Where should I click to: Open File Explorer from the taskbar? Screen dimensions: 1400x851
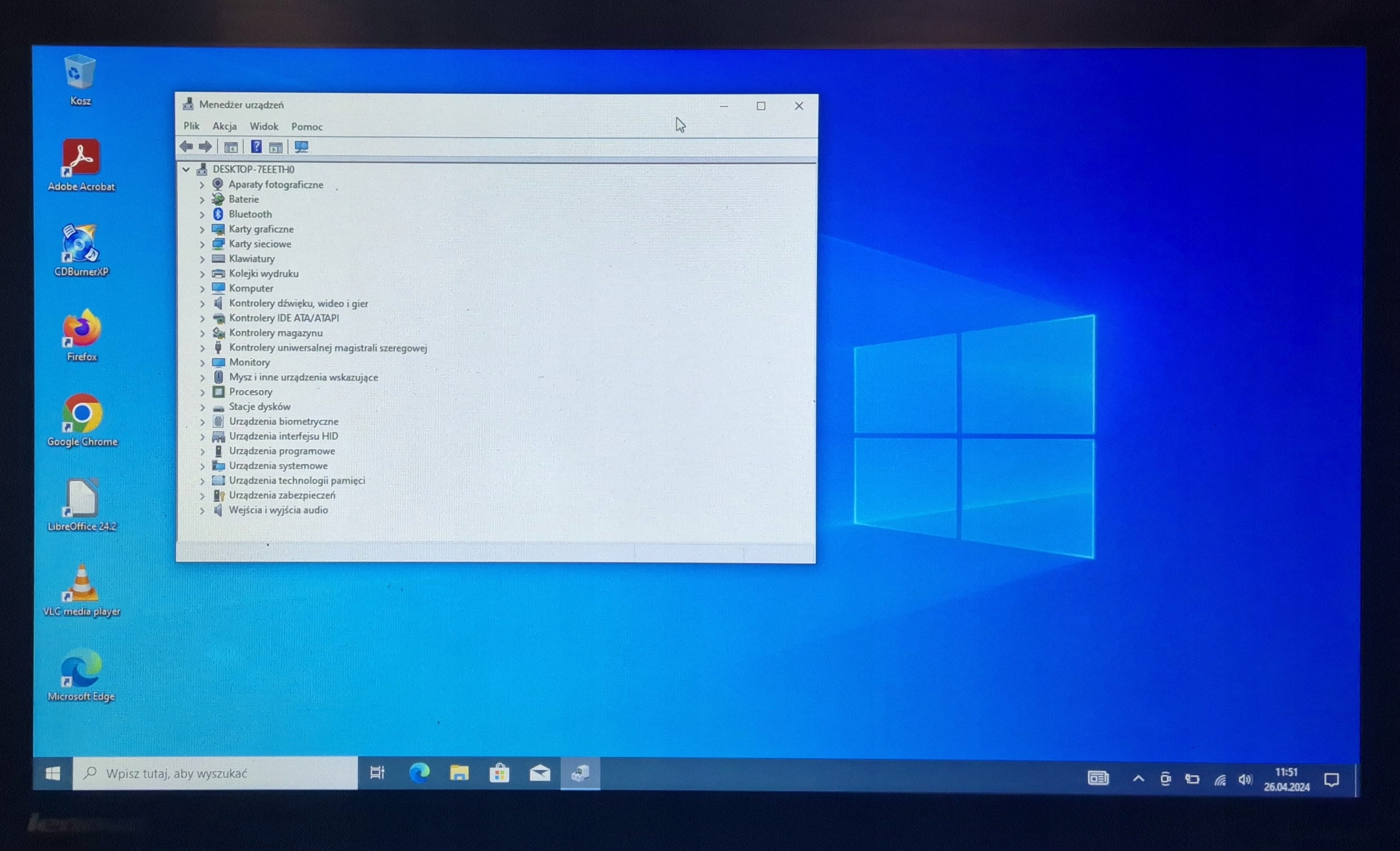(459, 773)
